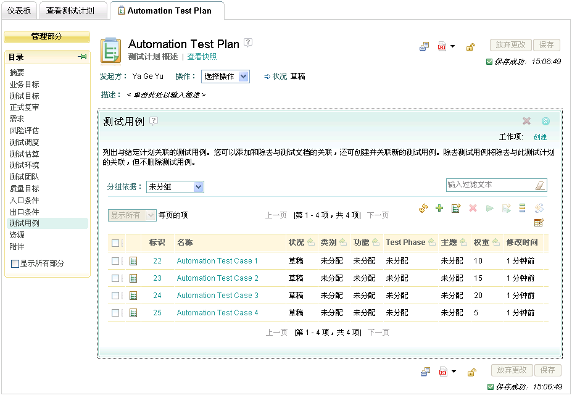Open help icon next to 测试用例 heading
572x395 pixels.
click(154, 121)
